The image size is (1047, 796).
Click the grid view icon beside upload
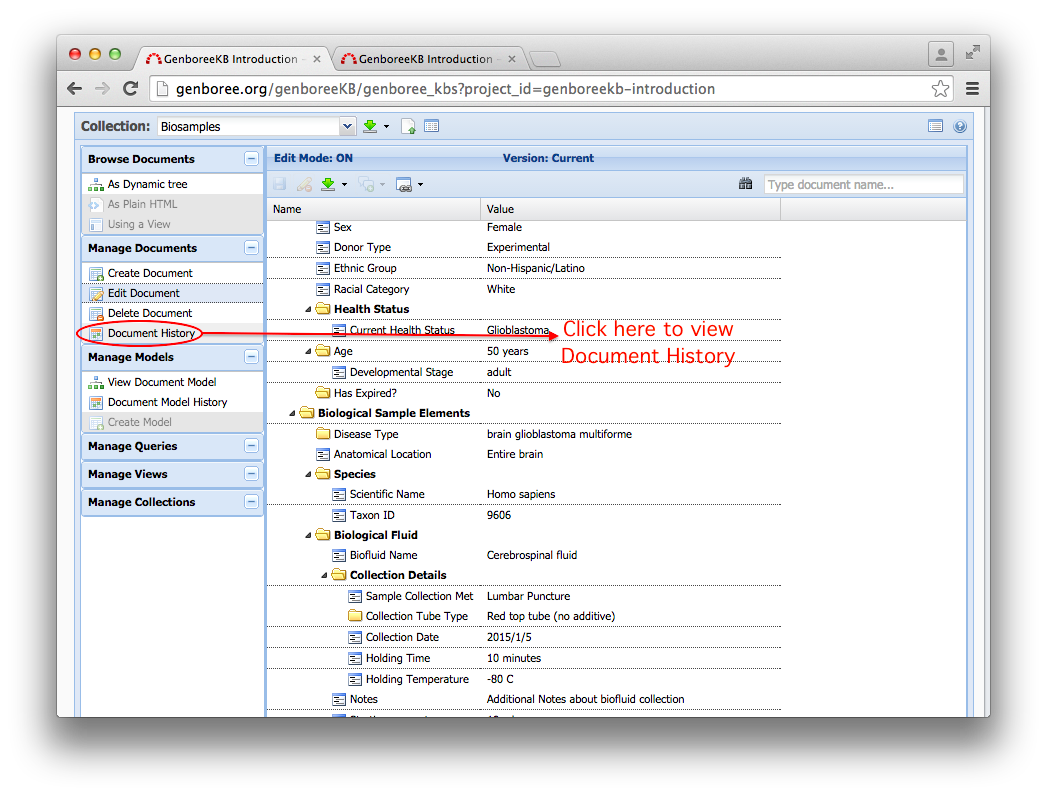point(431,126)
